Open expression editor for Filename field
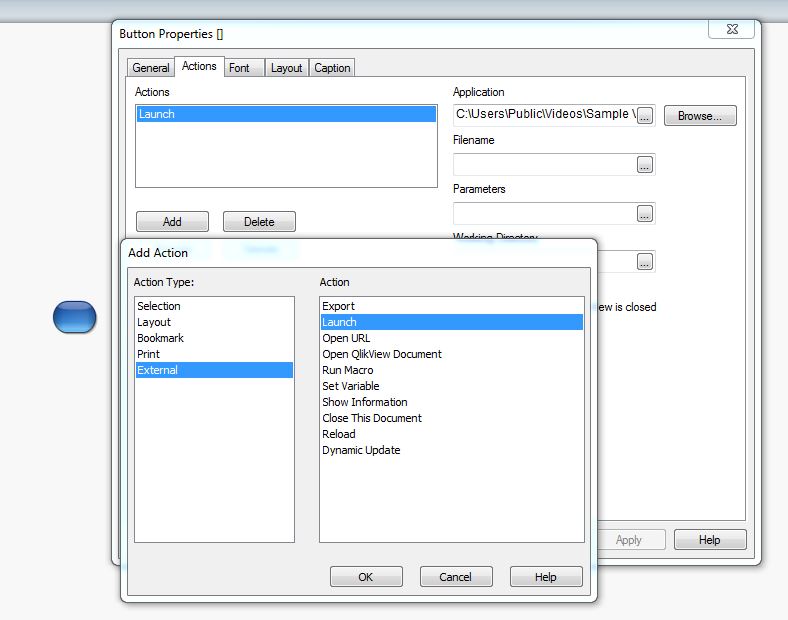The image size is (788, 620). 645,164
